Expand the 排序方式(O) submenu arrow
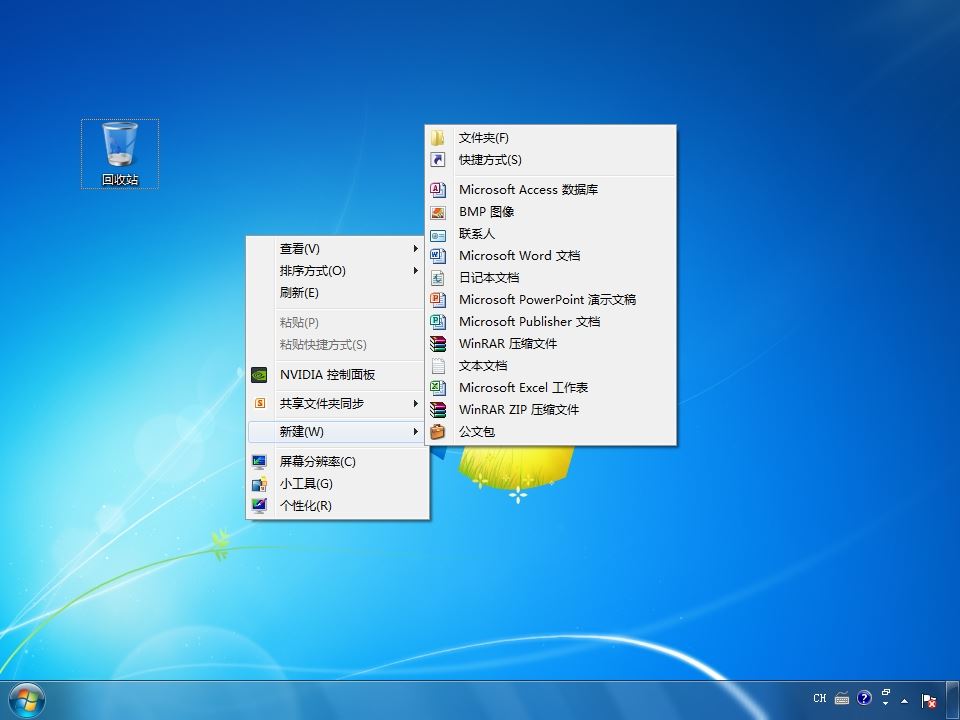Screen dimensions: 960x720 point(415,271)
